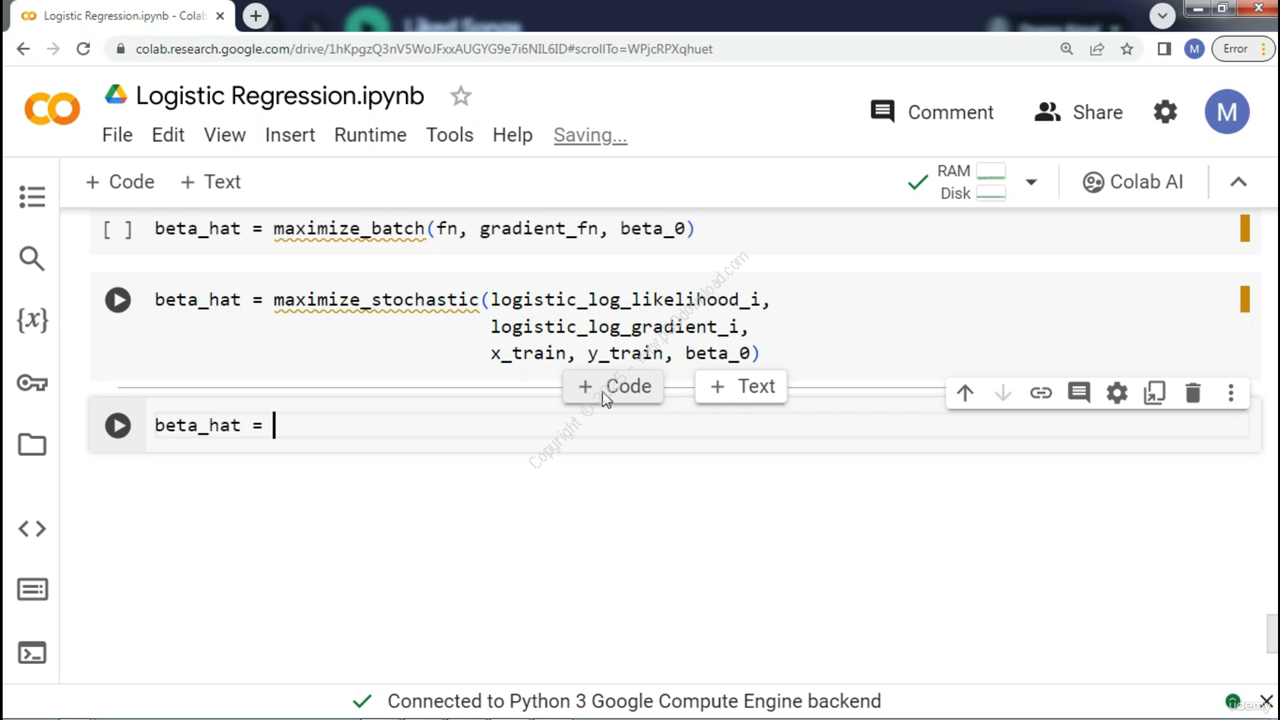The width and height of the screenshot is (1280, 720).
Task: Open the Command palette icon
Action: [32, 590]
